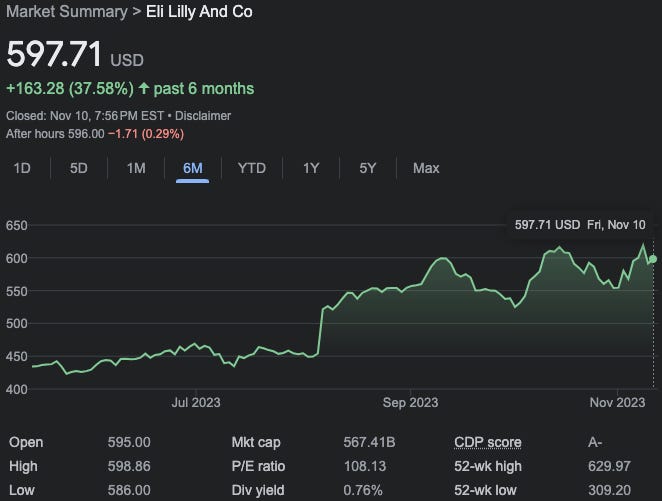The height and width of the screenshot is (501, 662).
Task: Click the Open label
Action: click(x=26, y=442)
